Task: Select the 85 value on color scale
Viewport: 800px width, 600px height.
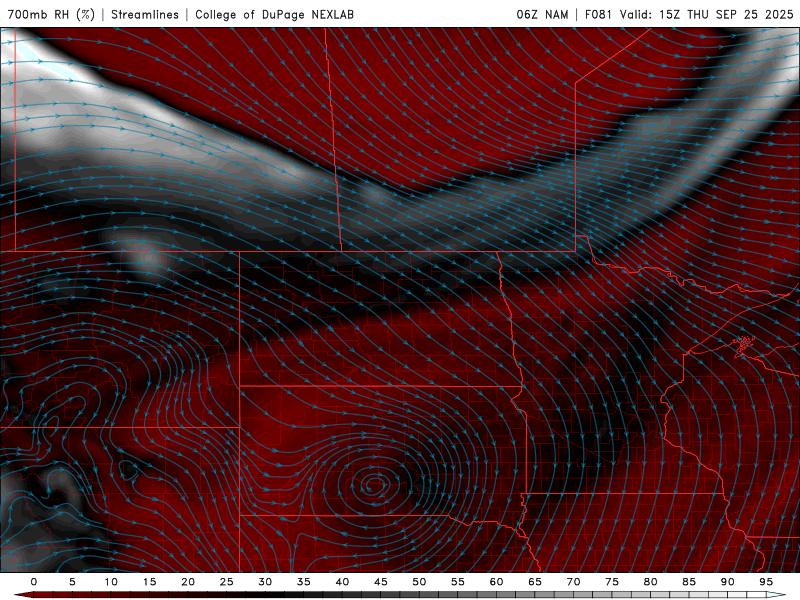Action: (x=689, y=582)
